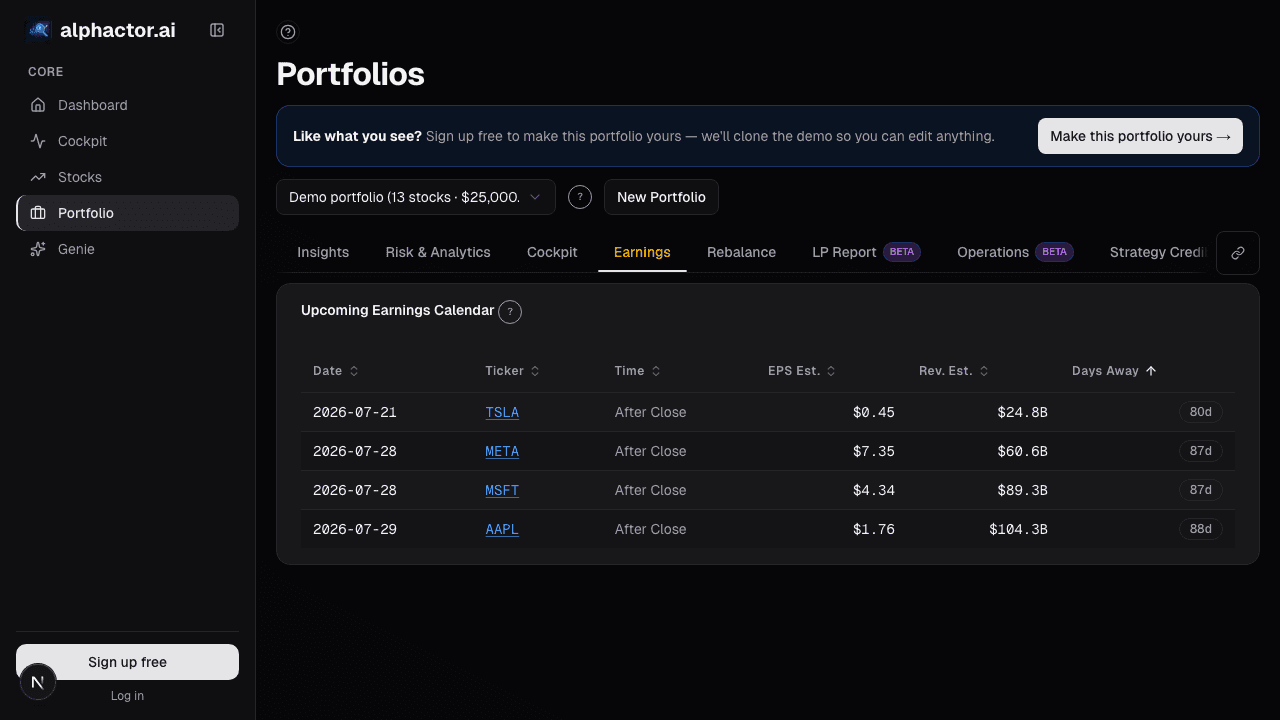Click the Portfolio briefcase icon
Screen dimensions: 1280x720
[38, 213]
